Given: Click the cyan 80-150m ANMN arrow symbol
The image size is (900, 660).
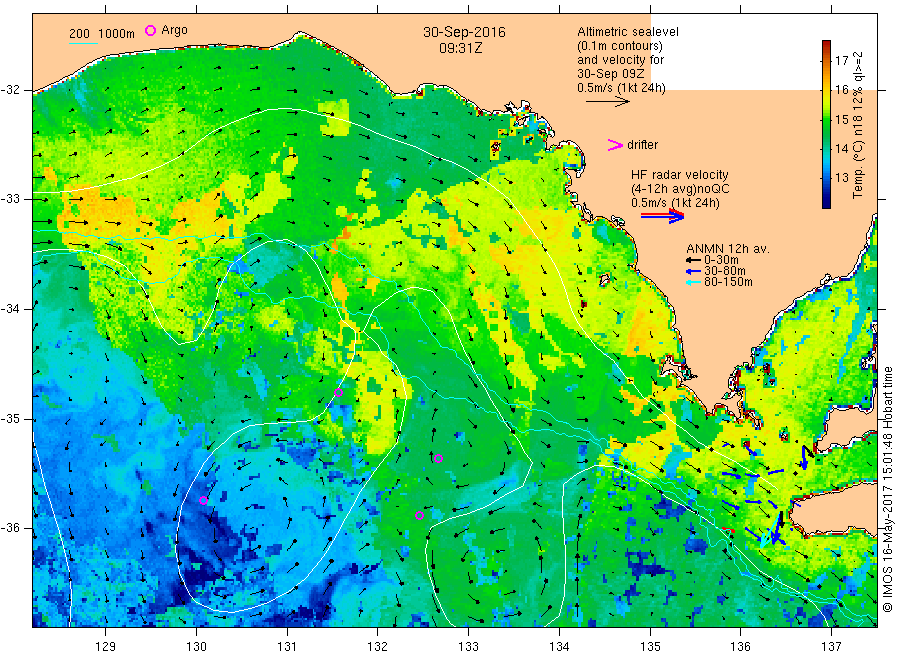Looking at the screenshot, I should point(693,282).
